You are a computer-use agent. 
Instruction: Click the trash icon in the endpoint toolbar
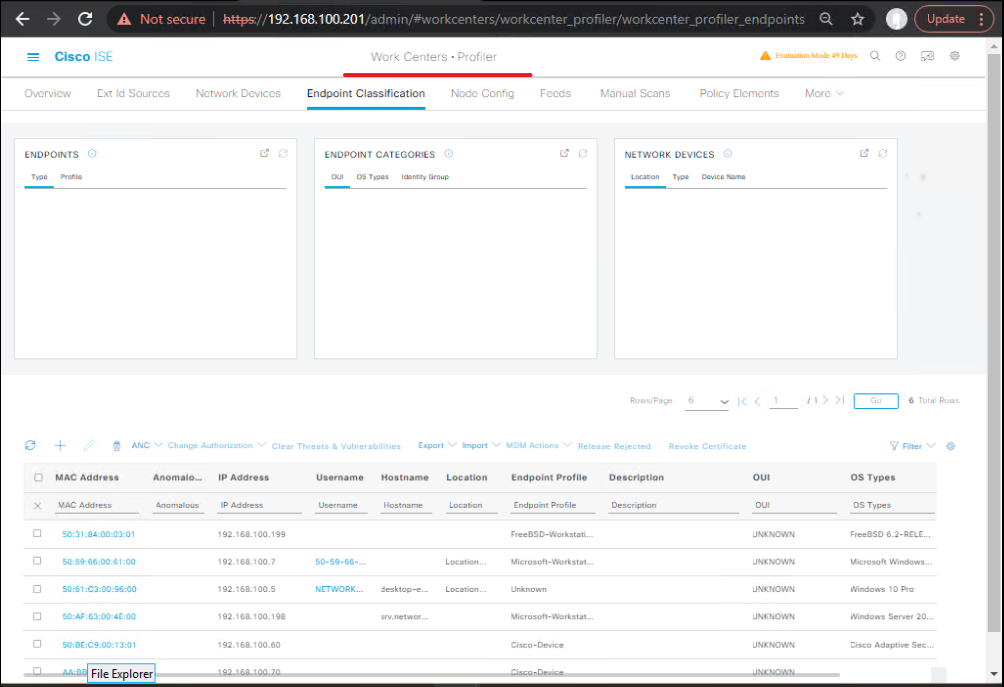(x=117, y=446)
